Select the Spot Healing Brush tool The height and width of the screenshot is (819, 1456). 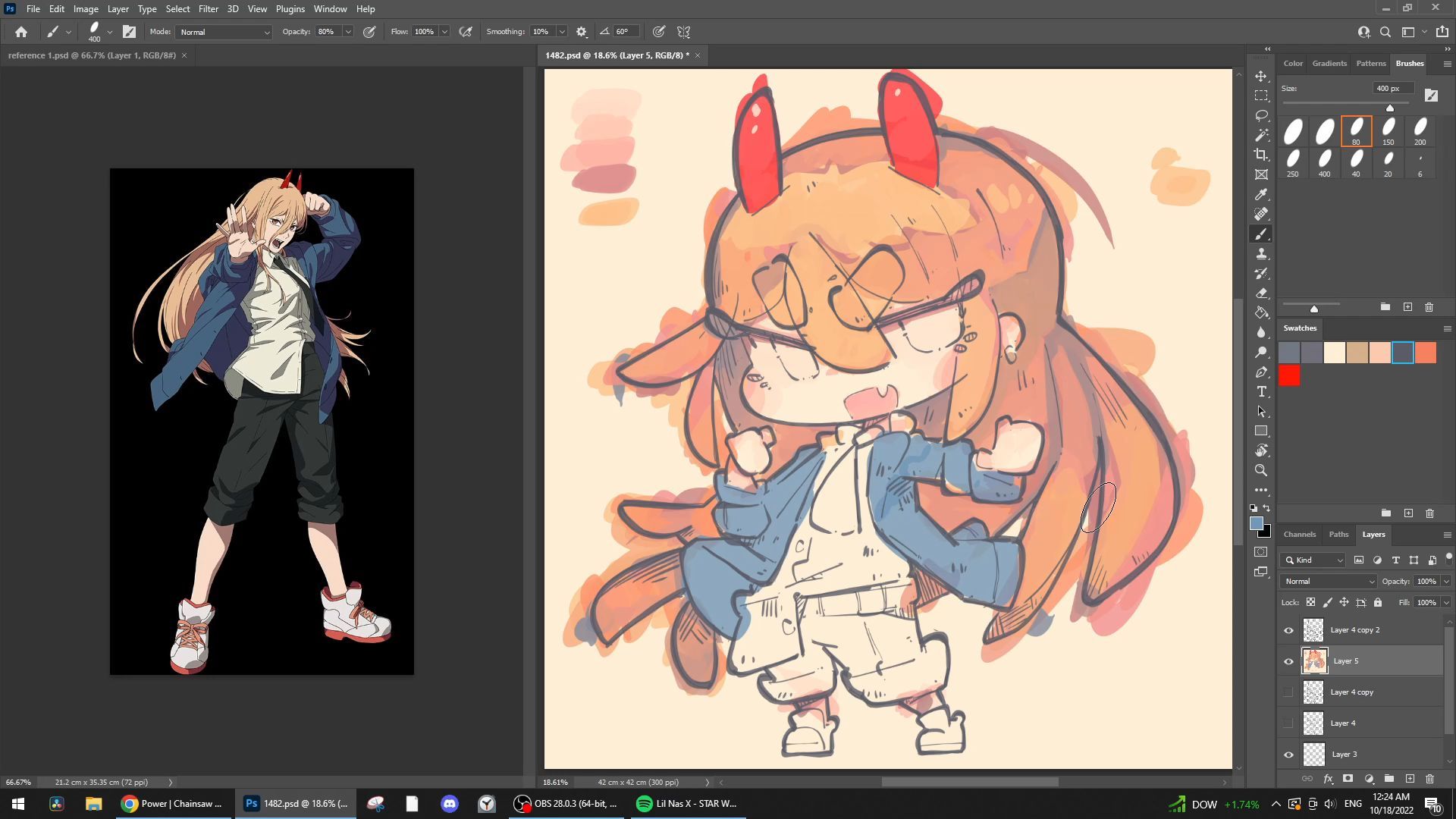pos(1261,215)
